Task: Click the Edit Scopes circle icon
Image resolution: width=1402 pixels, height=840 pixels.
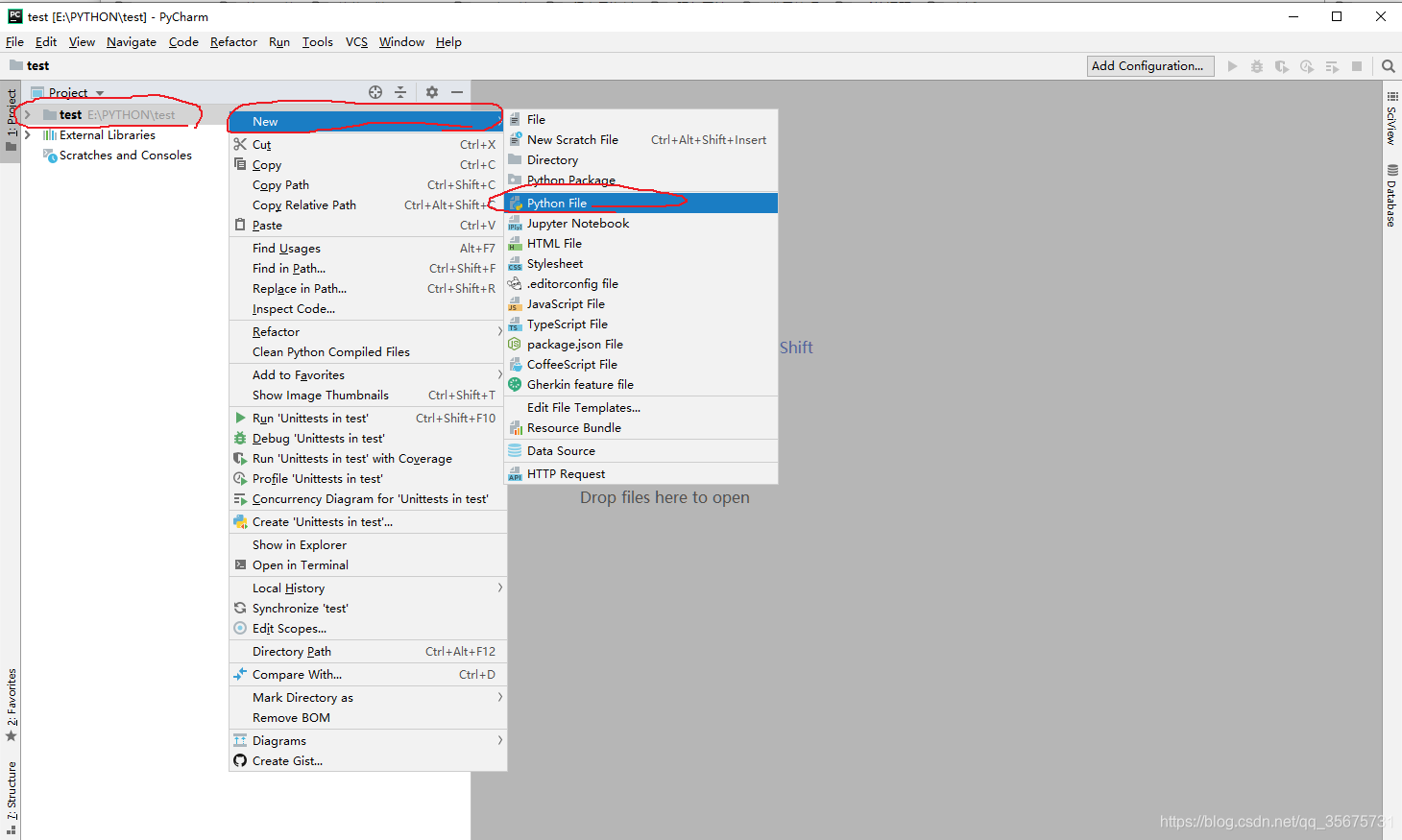Action: tap(240, 628)
